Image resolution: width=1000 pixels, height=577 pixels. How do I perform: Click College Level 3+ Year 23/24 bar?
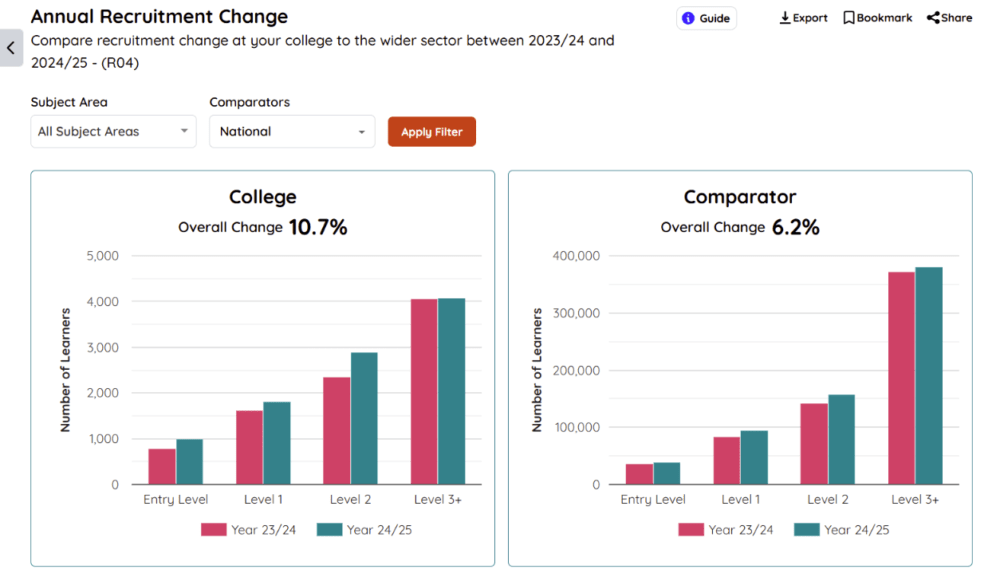click(x=424, y=391)
